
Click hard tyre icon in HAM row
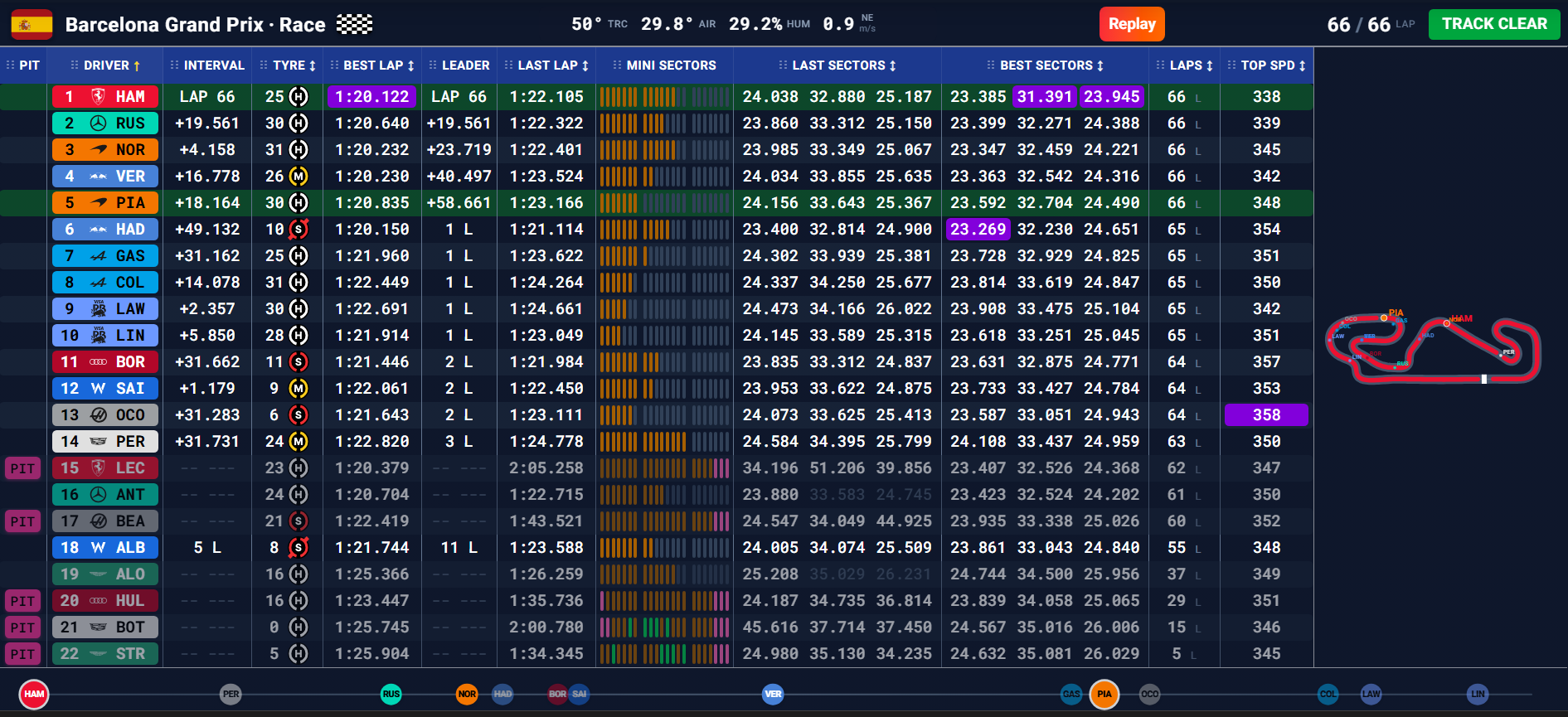click(299, 97)
